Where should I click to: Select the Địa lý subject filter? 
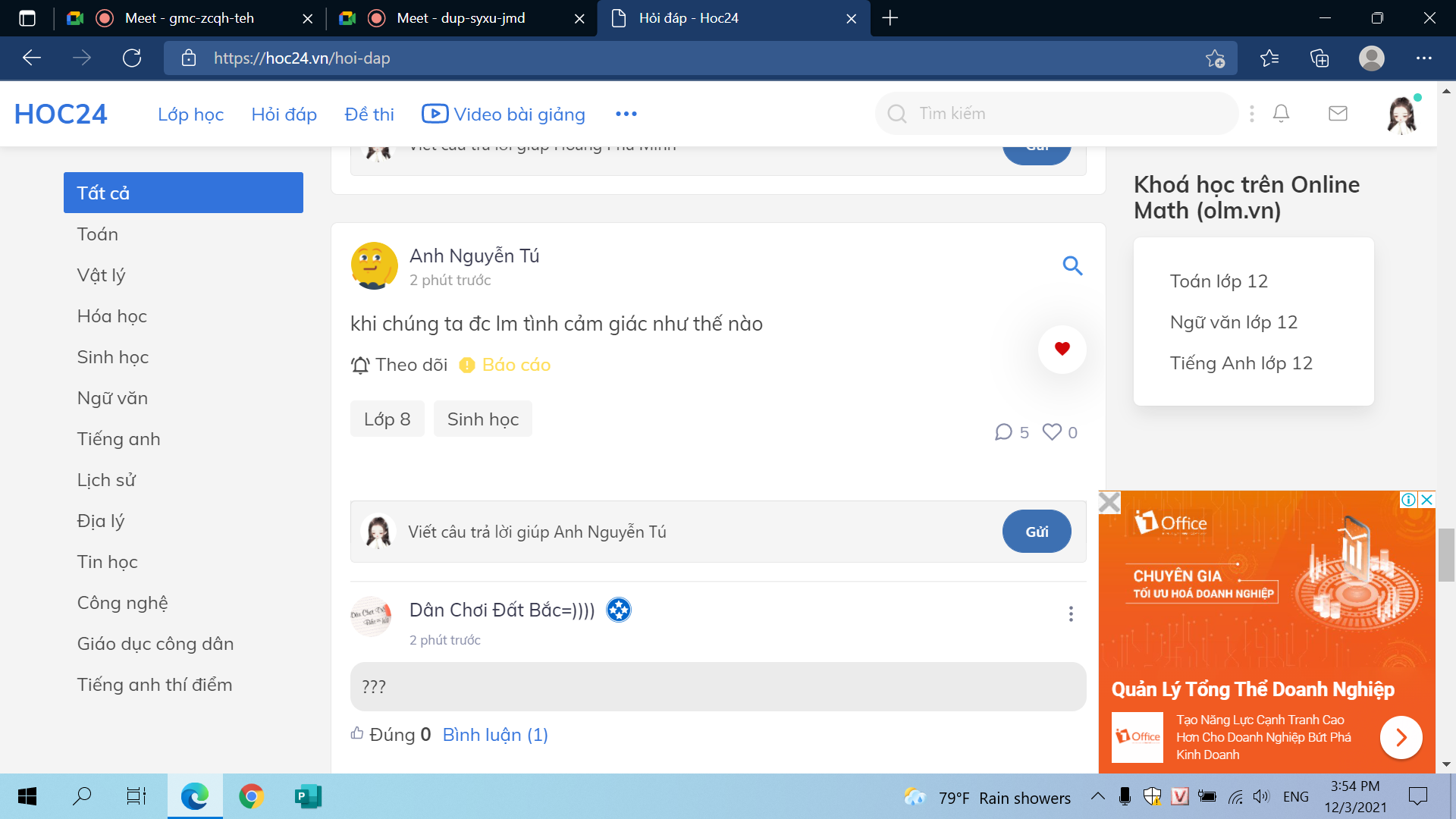coord(101,521)
